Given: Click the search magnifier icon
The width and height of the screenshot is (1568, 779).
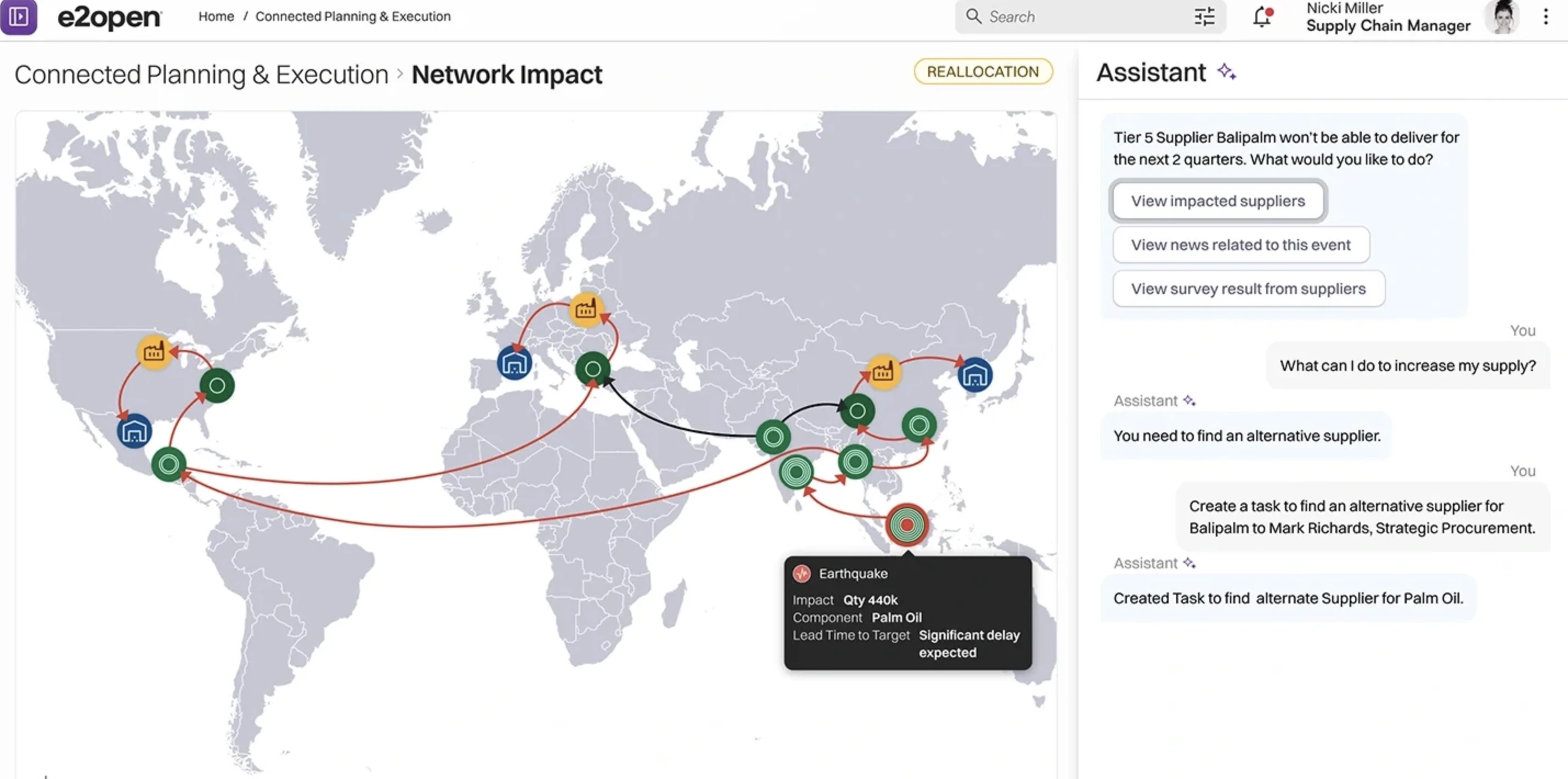Looking at the screenshot, I should click(974, 16).
